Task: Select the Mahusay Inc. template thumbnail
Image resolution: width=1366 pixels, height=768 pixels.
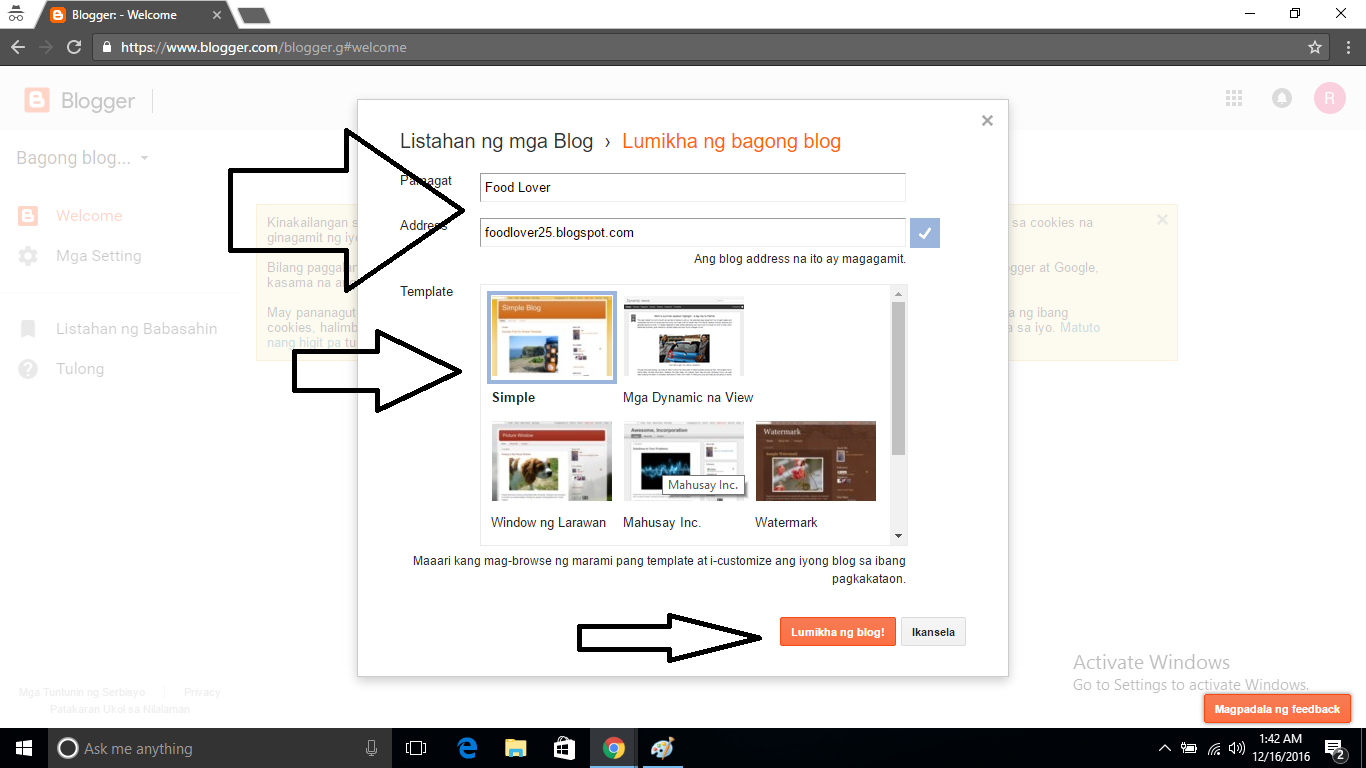Action: 684,461
